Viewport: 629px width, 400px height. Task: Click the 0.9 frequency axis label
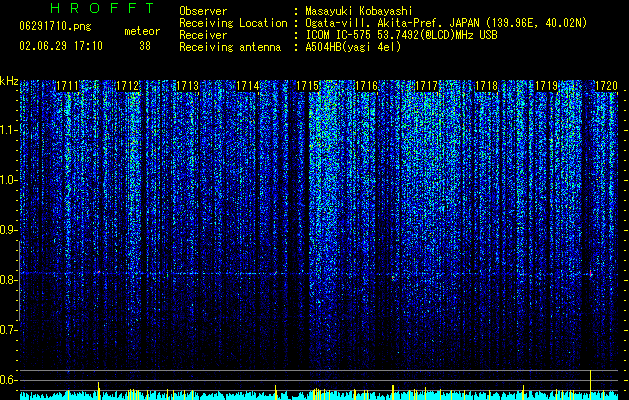(x=8, y=230)
